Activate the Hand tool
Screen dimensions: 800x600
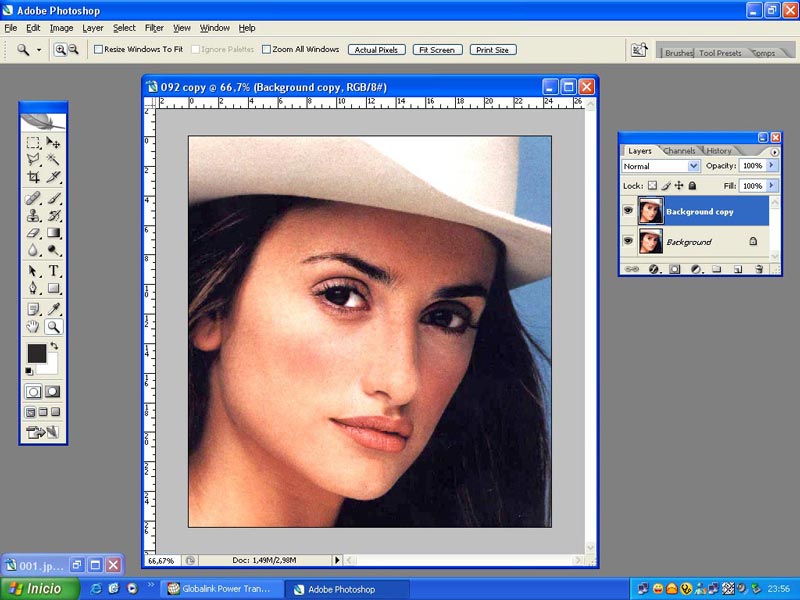(x=33, y=327)
